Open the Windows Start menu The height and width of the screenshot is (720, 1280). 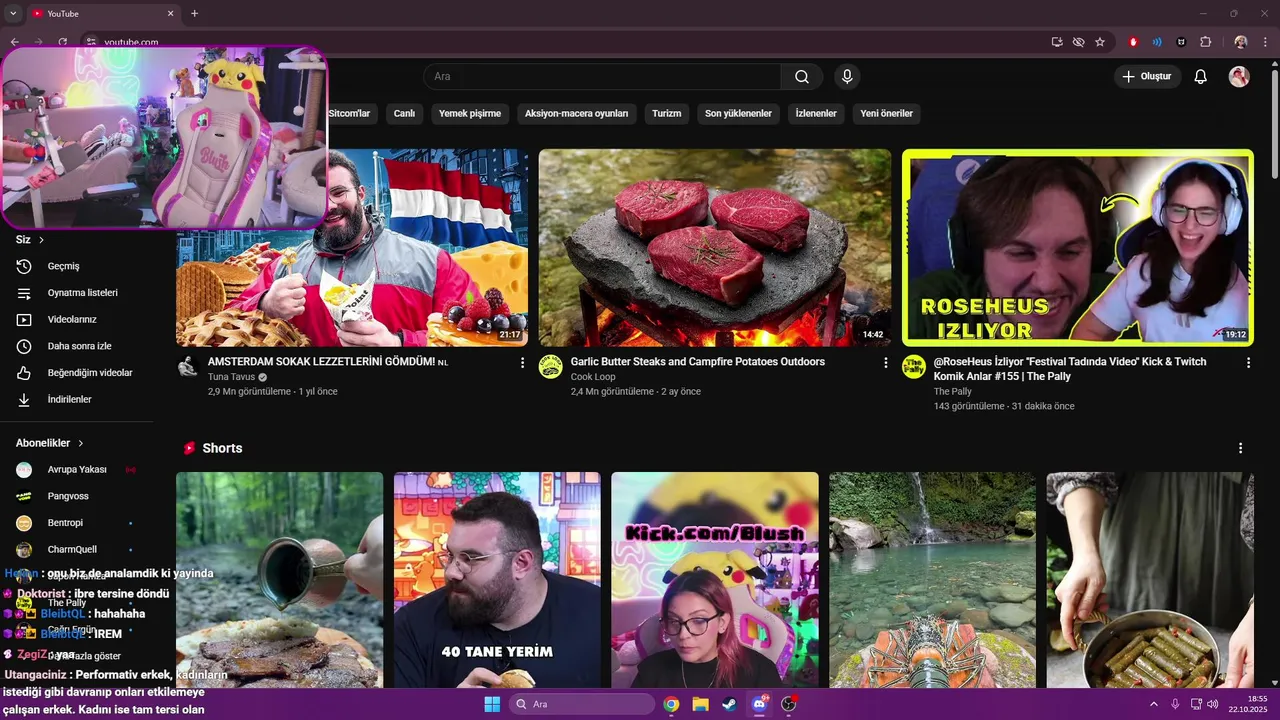coord(492,704)
